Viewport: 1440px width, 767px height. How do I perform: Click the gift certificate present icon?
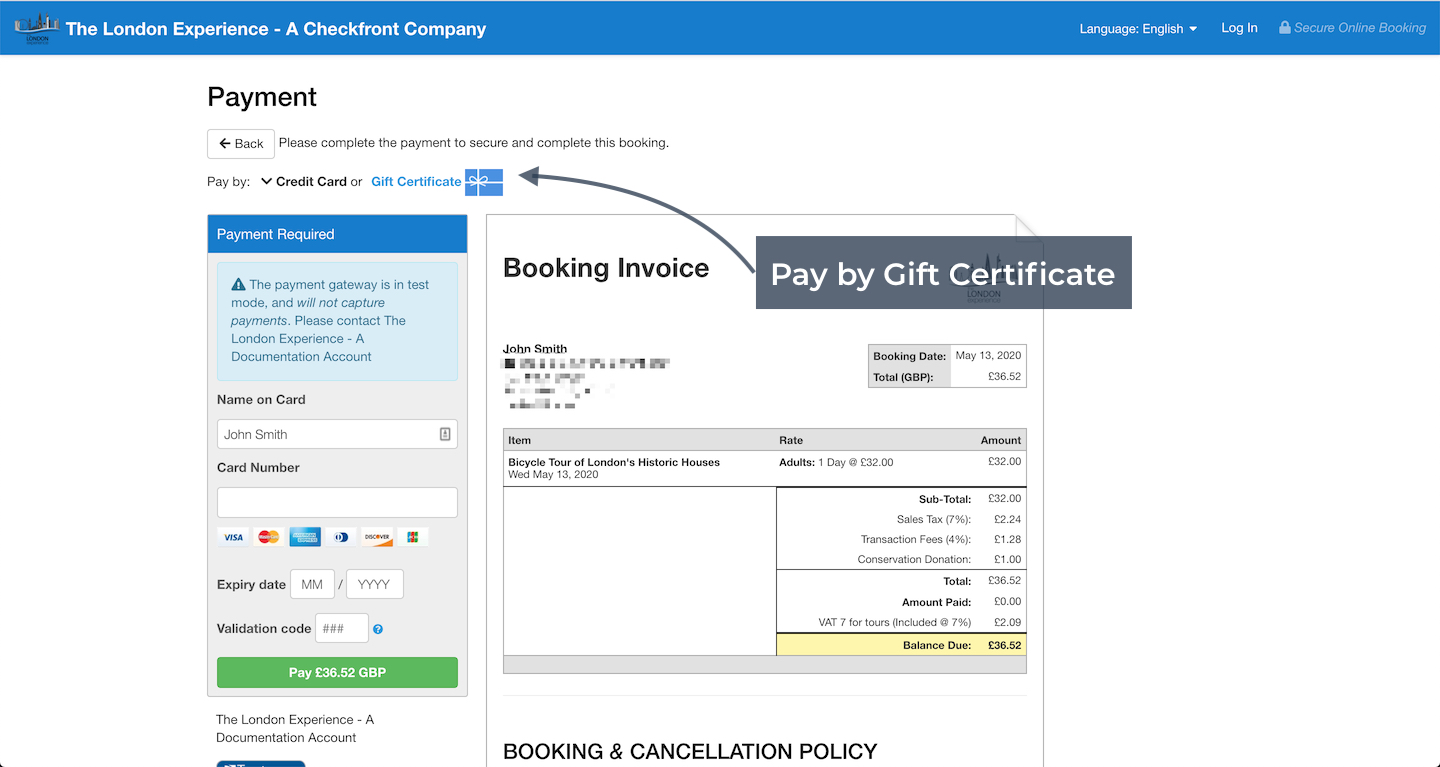pyautogui.click(x=484, y=182)
